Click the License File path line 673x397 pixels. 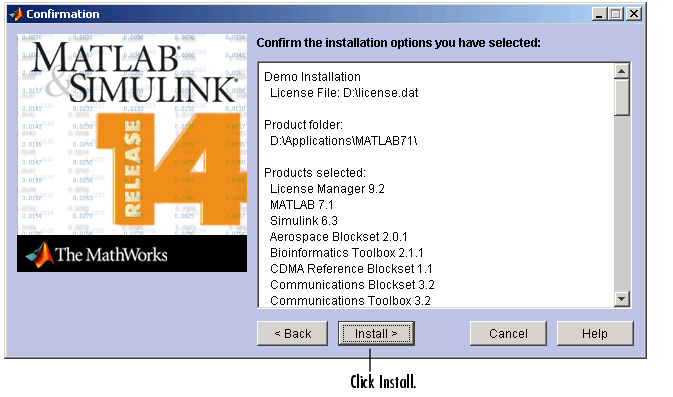pyautogui.click(x=344, y=93)
